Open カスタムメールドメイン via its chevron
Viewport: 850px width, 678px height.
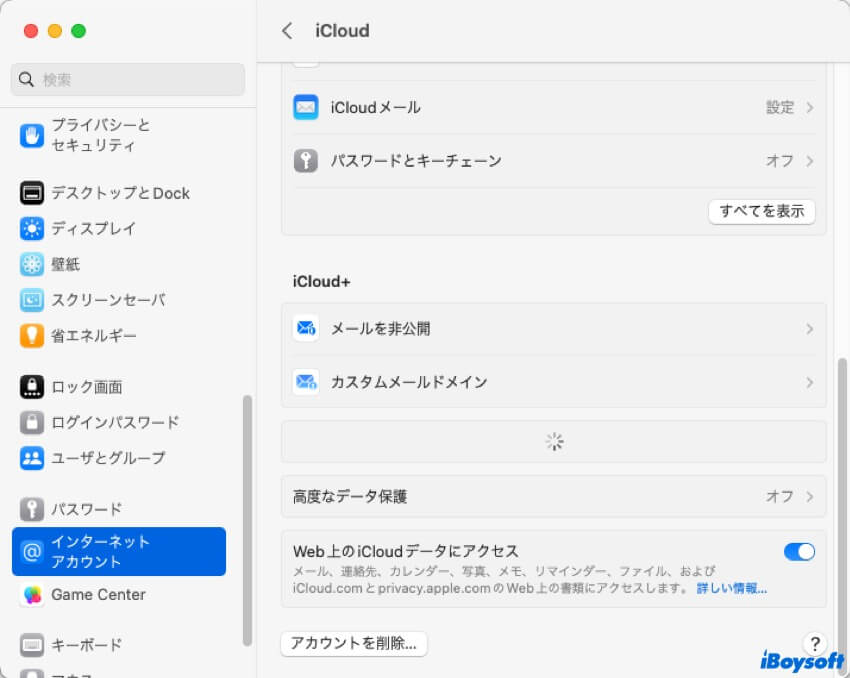coord(809,382)
